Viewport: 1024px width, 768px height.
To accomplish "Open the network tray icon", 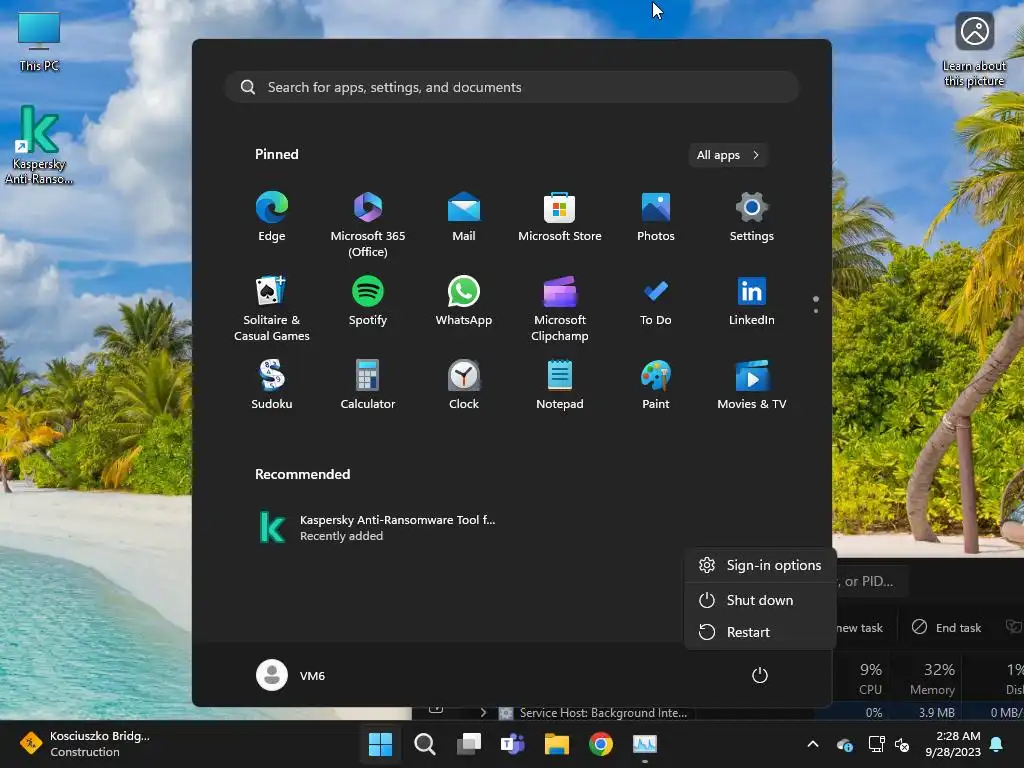I will click(876, 744).
